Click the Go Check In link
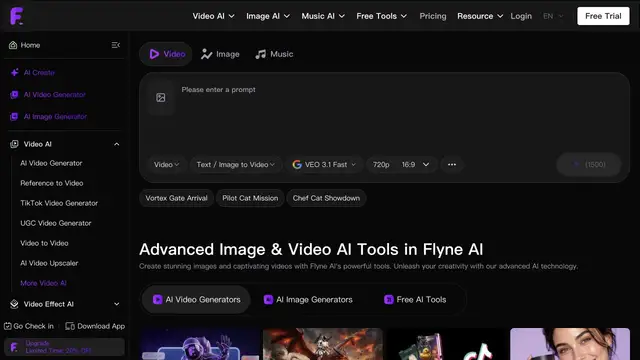Image resolution: width=640 pixels, height=360 pixels. point(29,326)
